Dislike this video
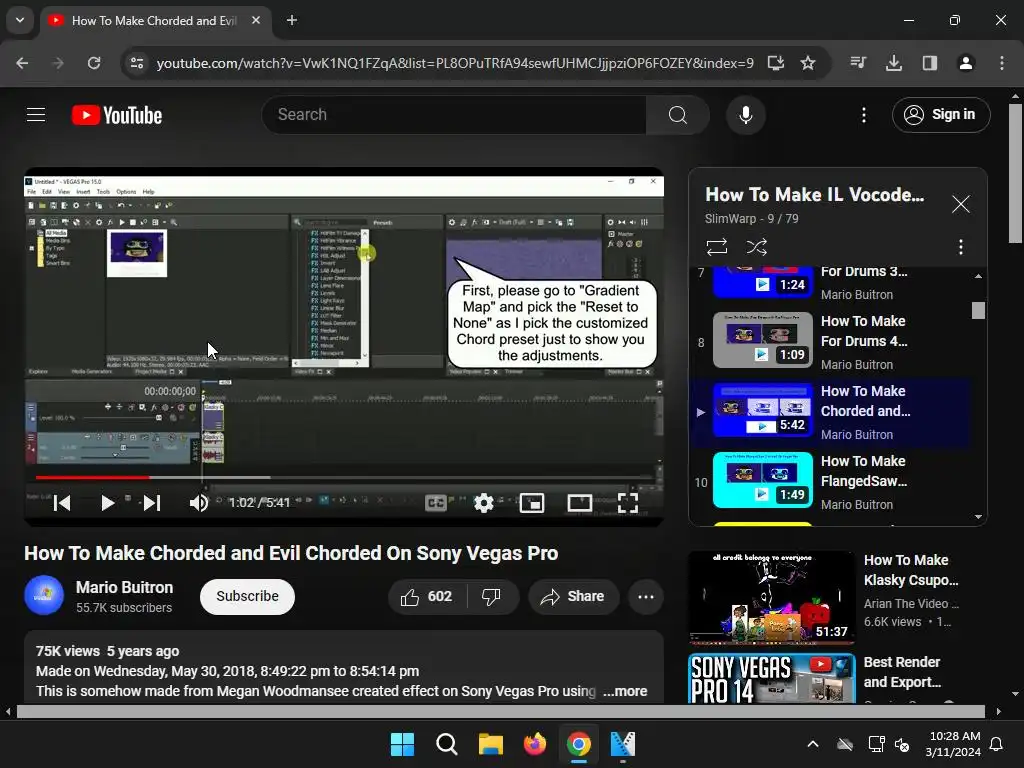Viewport: 1024px width, 768px height. pyautogui.click(x=491, y=596)
